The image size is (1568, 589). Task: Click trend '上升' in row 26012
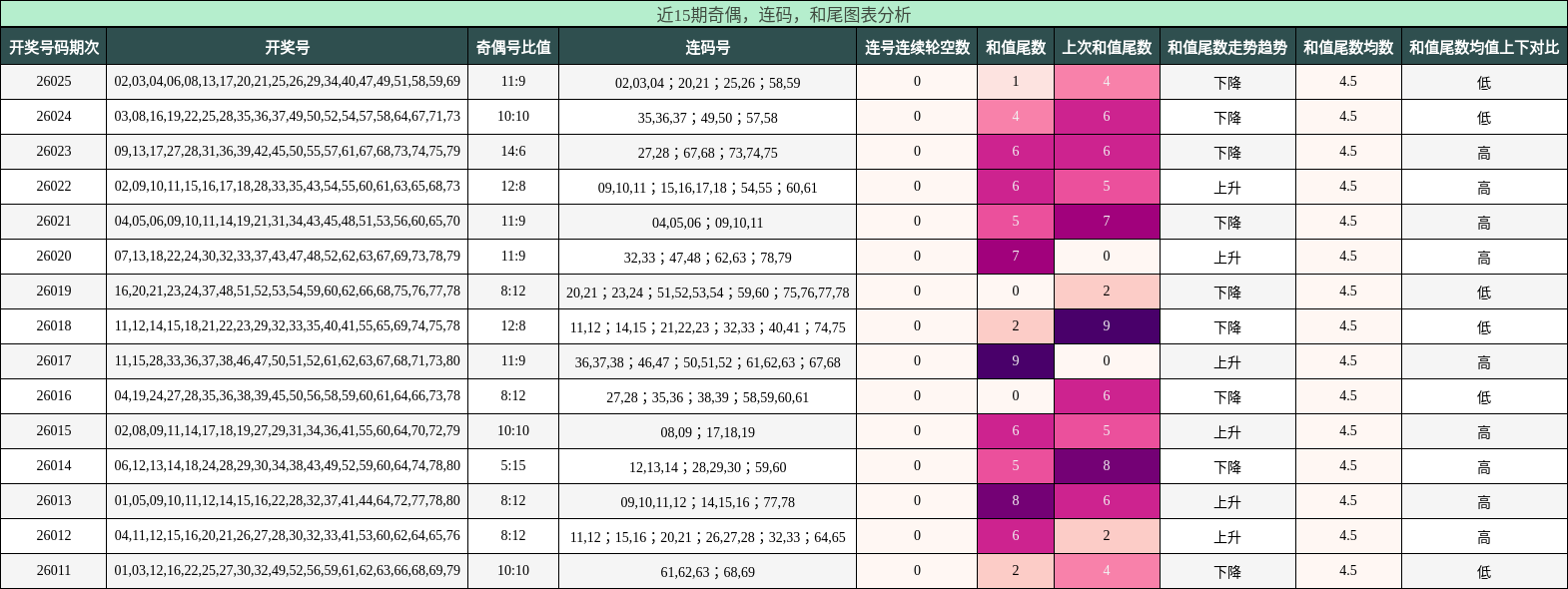point(1227,537)
